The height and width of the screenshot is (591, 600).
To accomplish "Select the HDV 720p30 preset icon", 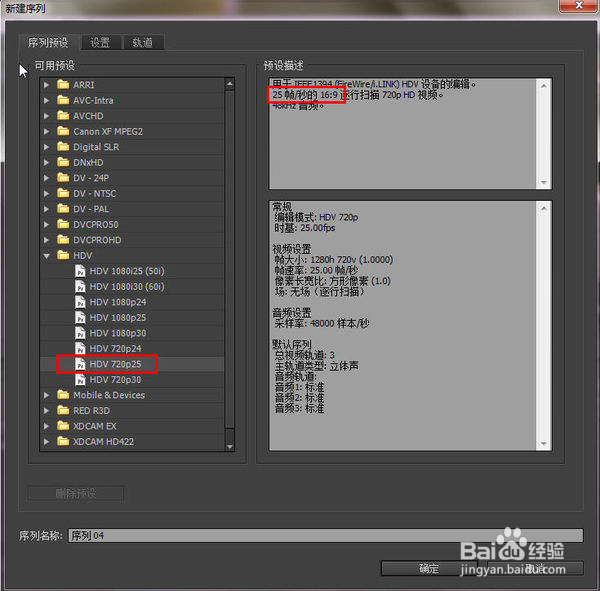I will pos(81,380).
